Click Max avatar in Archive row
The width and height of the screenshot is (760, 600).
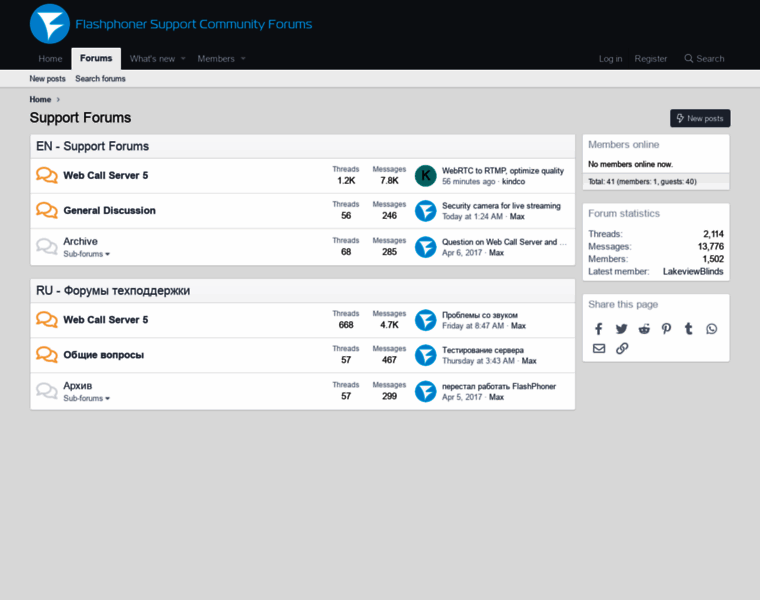[x=426, y=247]
